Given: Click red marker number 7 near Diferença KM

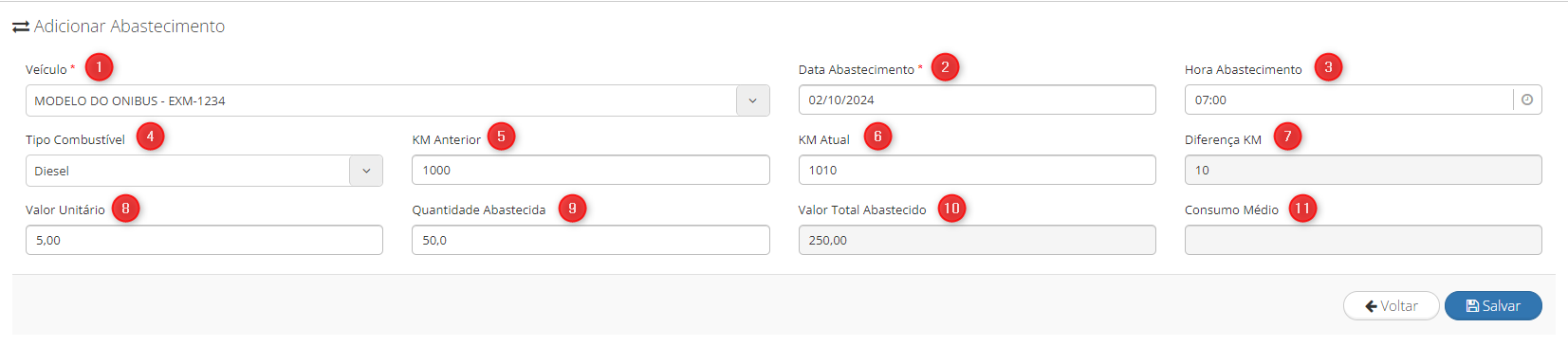Looking at the screenshot, I should tap(1287, 137).
